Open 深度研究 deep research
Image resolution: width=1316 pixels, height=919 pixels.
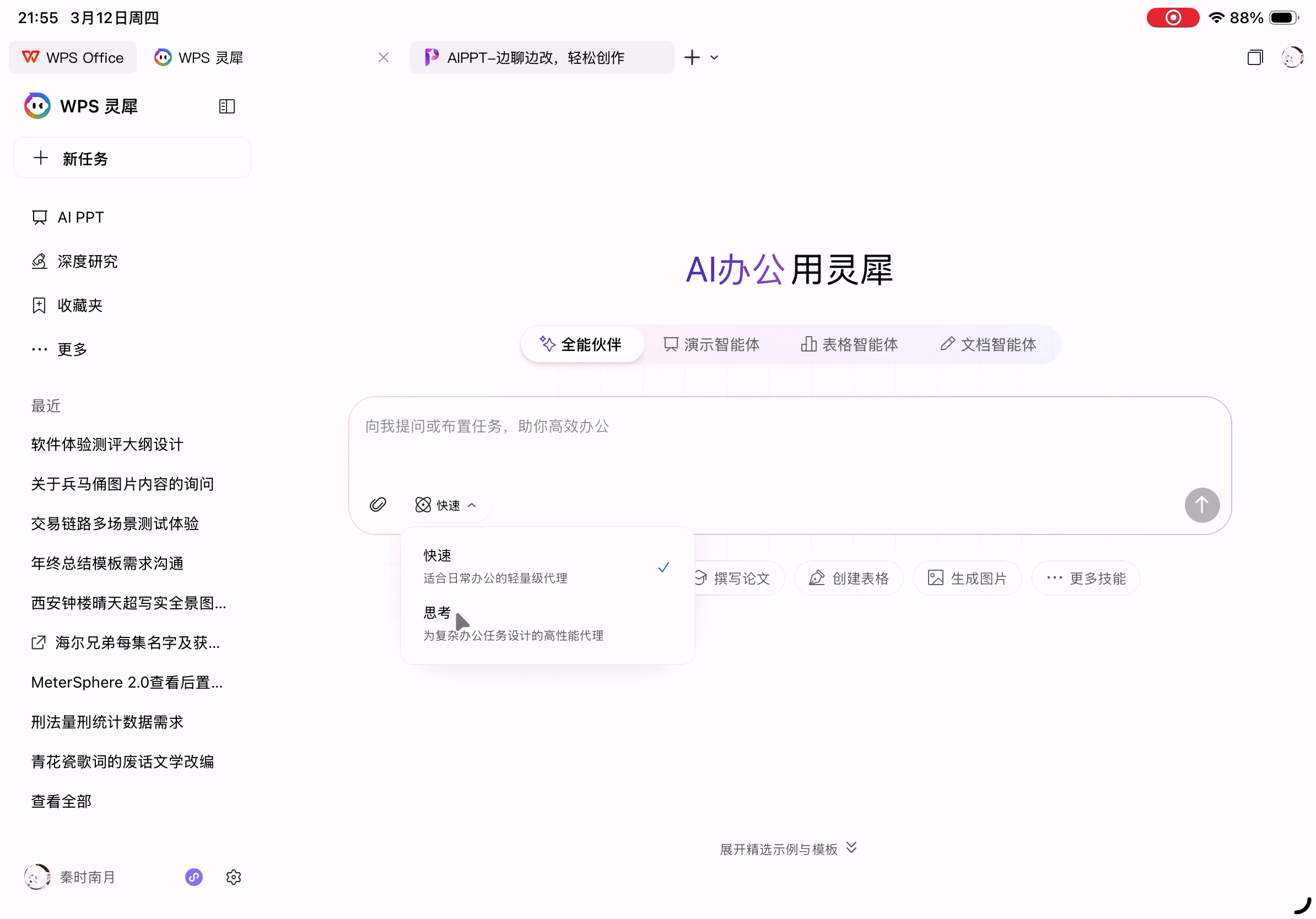pyautogui.click(x=87, y=261)
